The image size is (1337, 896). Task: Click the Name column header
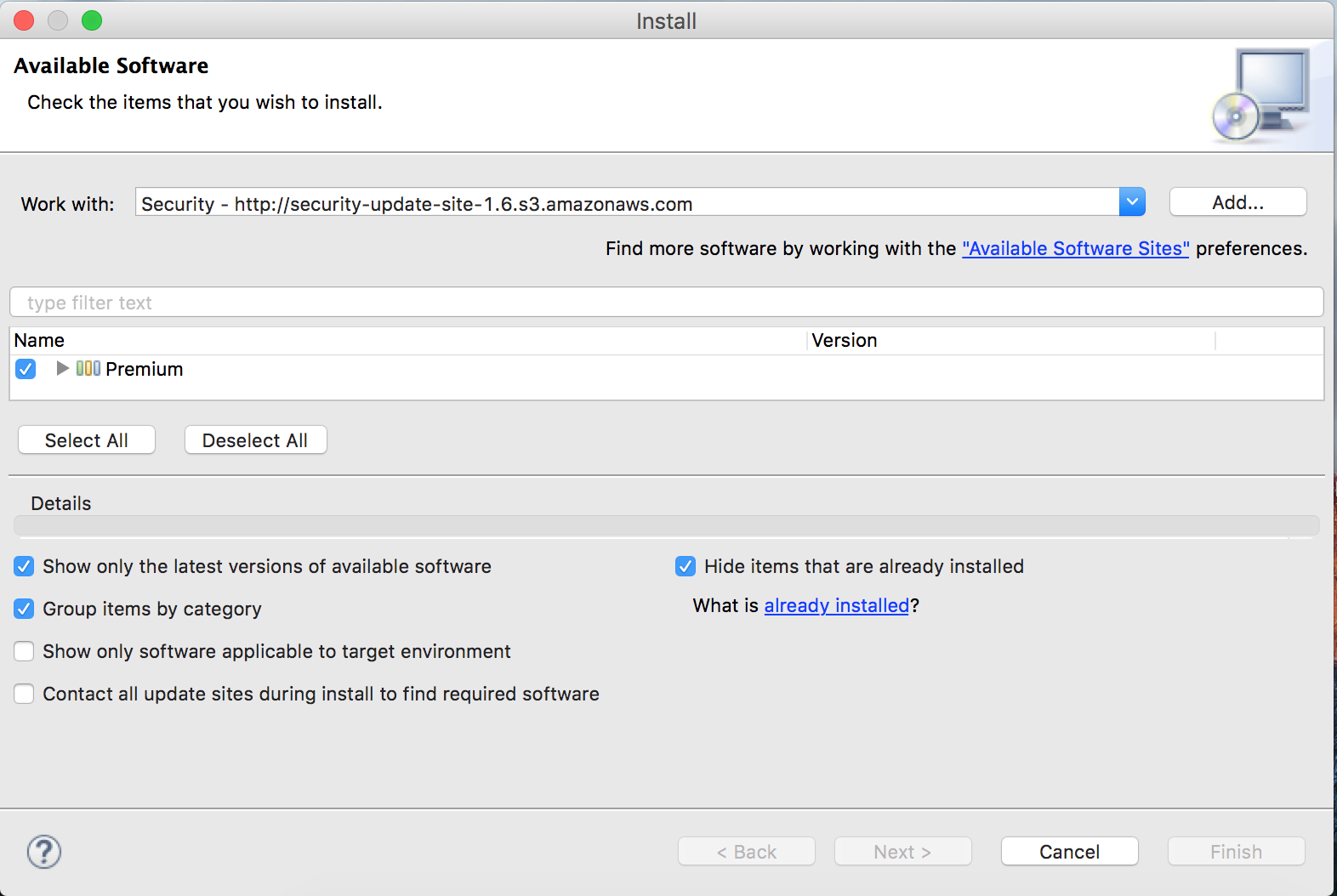pyautogui.click(x=39, y=341)
